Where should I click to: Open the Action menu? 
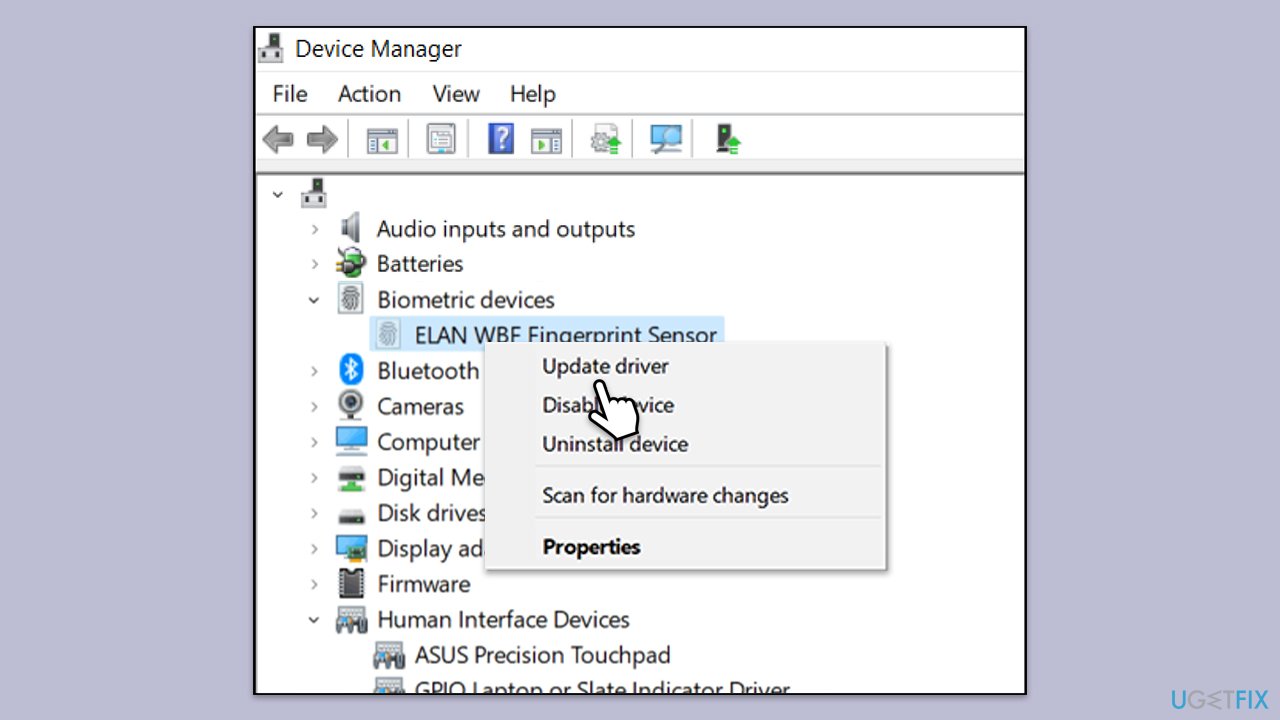(x=369, y=94)
